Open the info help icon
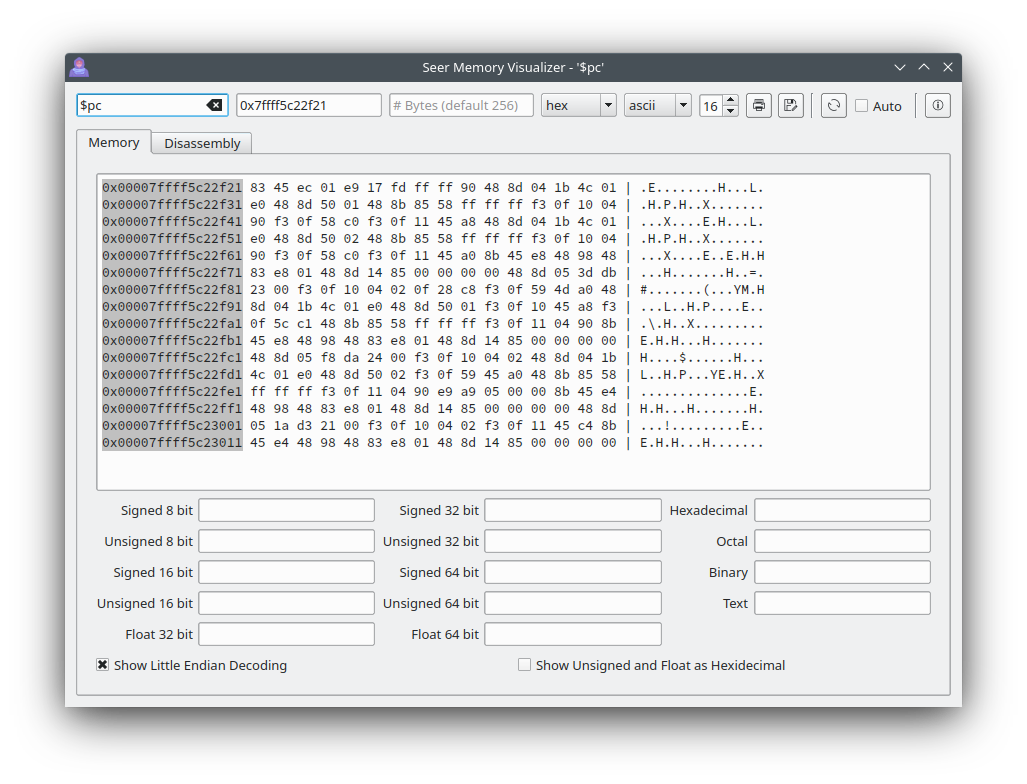Viewport: 1027px width, 784px height. pos(937,105)
